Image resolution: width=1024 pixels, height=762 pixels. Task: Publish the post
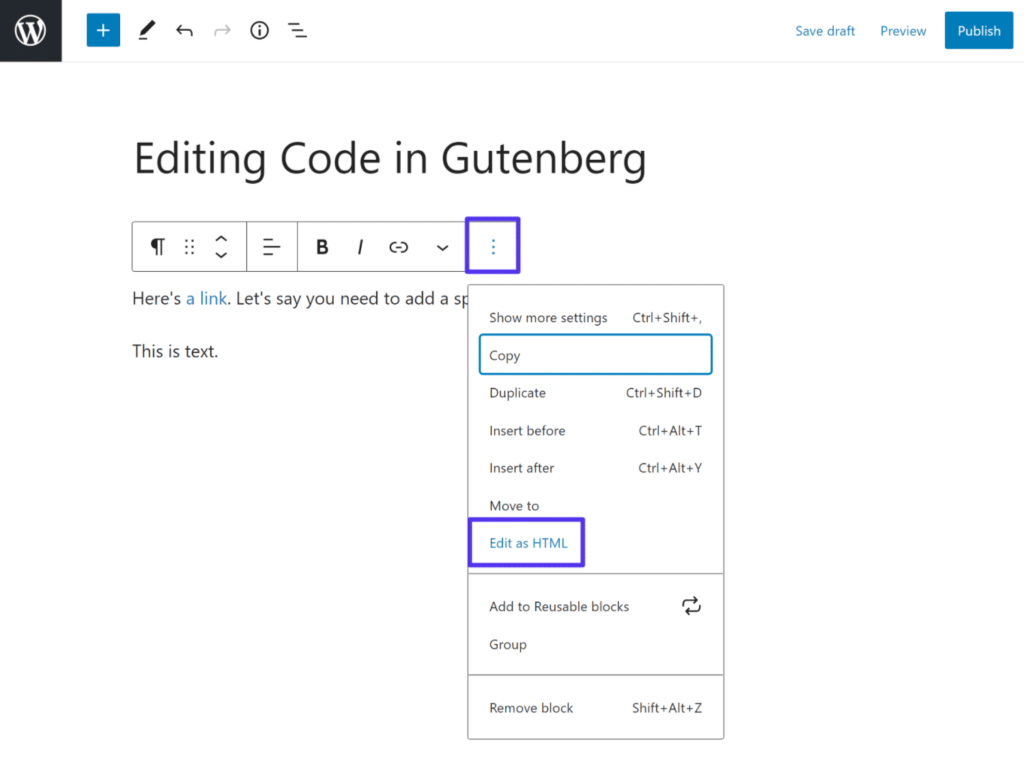[x=978, y=30]
